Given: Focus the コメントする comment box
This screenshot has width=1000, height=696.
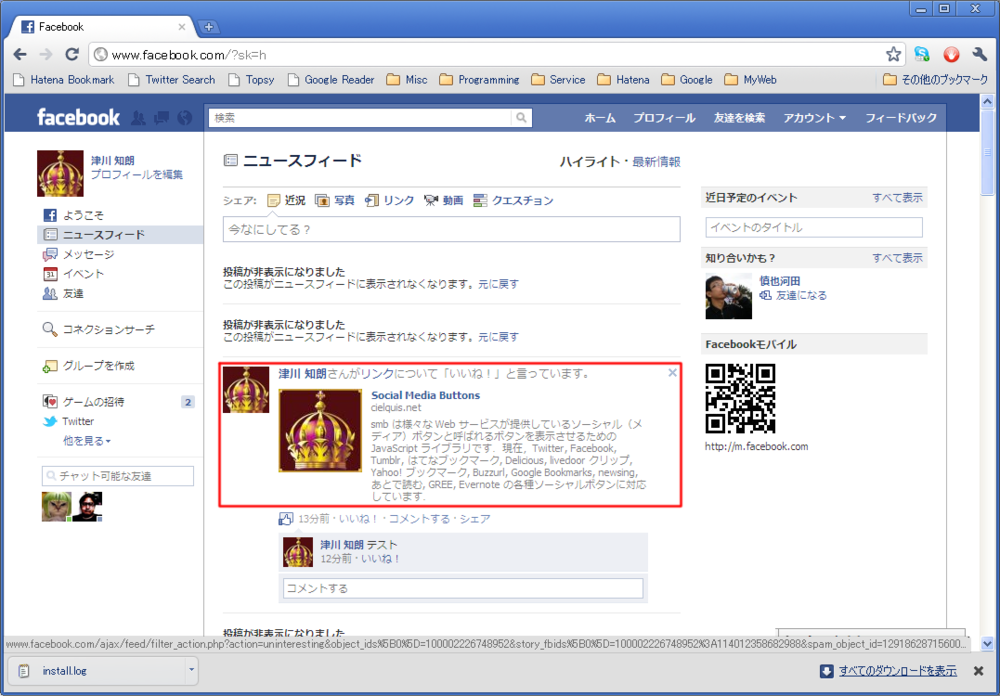Looking at the screenshot, I should [463, 588].
